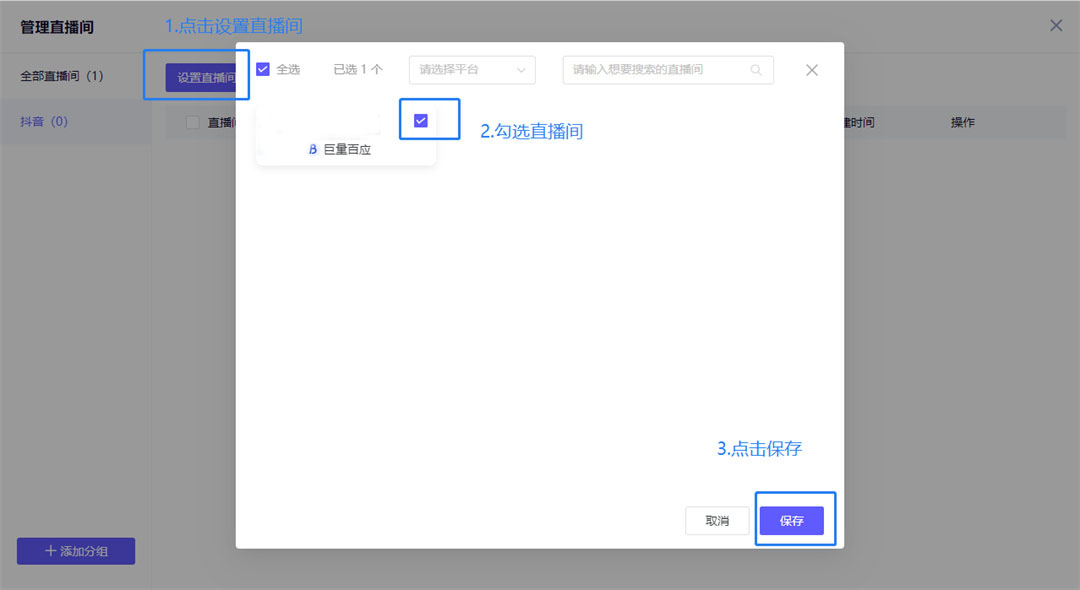Screen dimensions: 1080x590
Task: Click the 添加分组 button
Action: [x=75, y=551]
